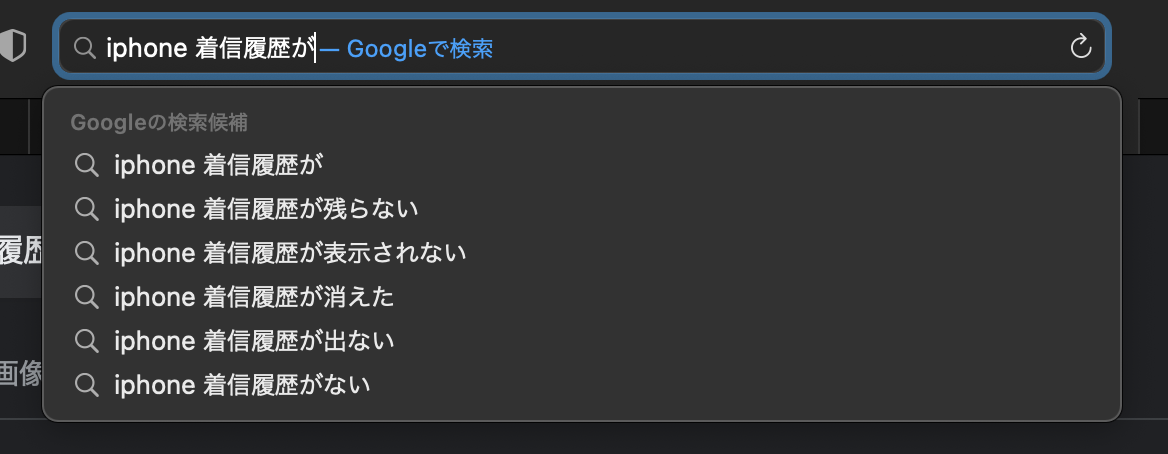Image resolution: width=1168 pixels, height=454 pixels.
Task: Click the search icon beside "着信履歴が出ない"
Action: (x=87, y=341)
